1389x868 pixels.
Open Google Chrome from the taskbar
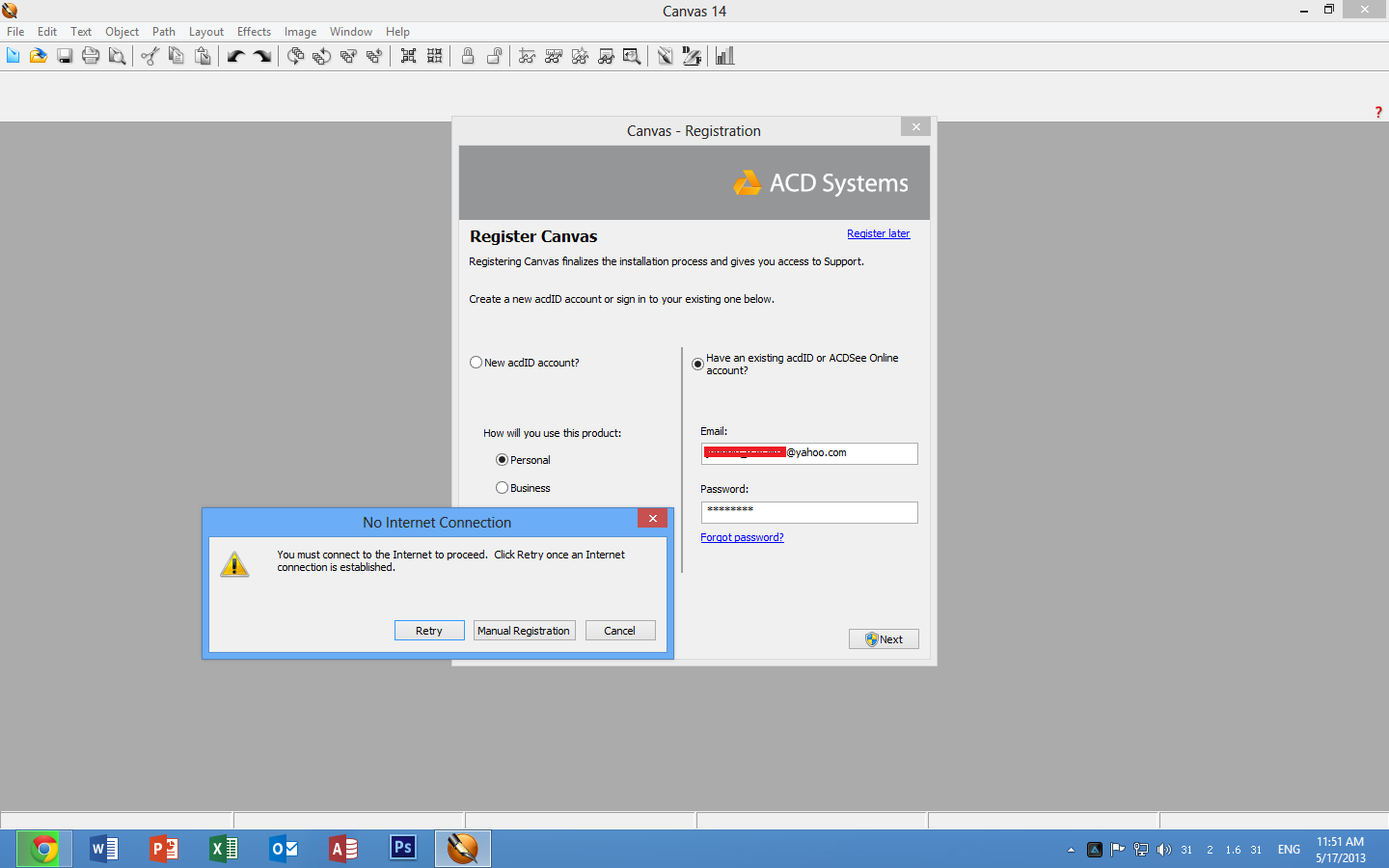point(44,849)
